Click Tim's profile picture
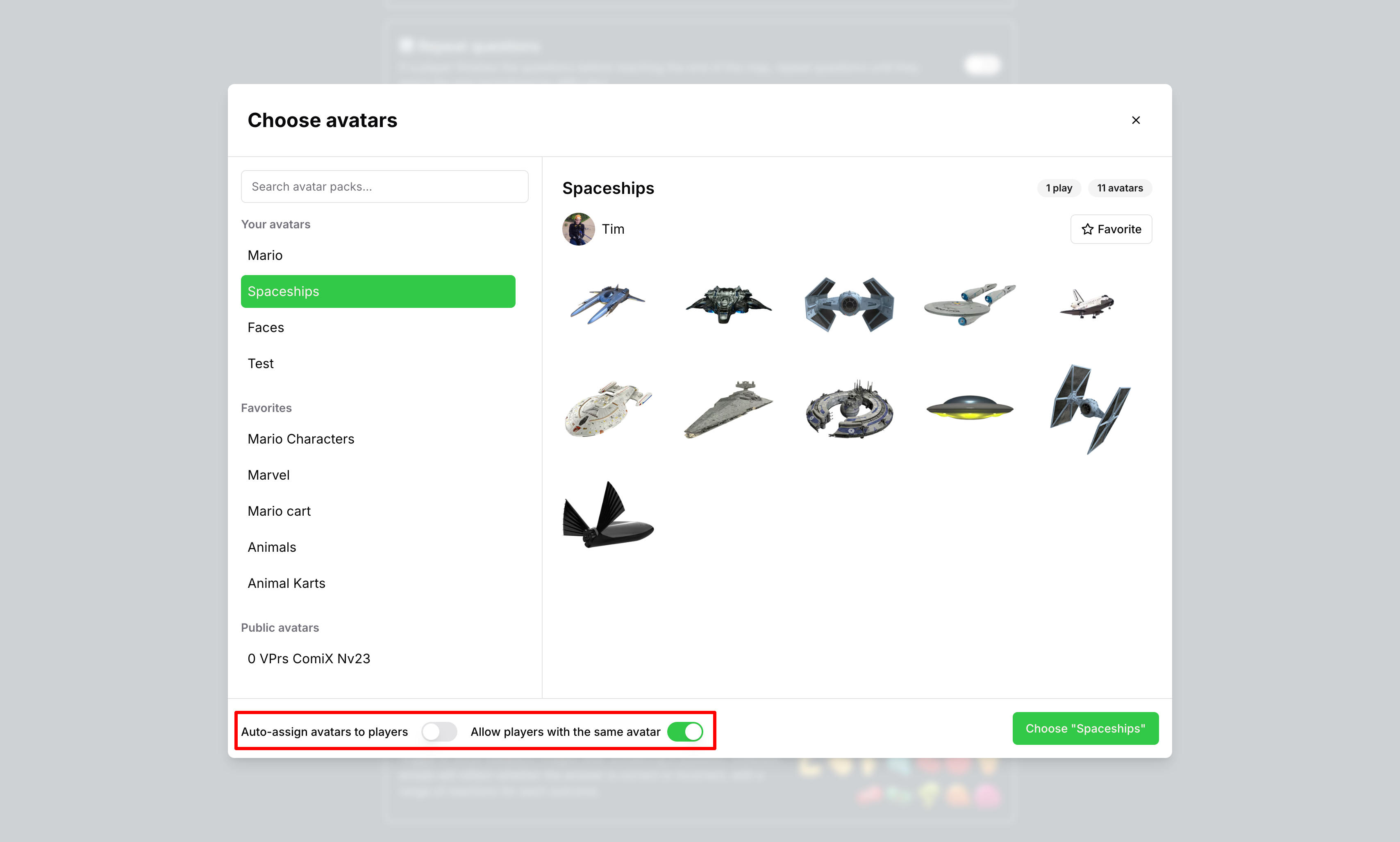 [x=578, y=229]
